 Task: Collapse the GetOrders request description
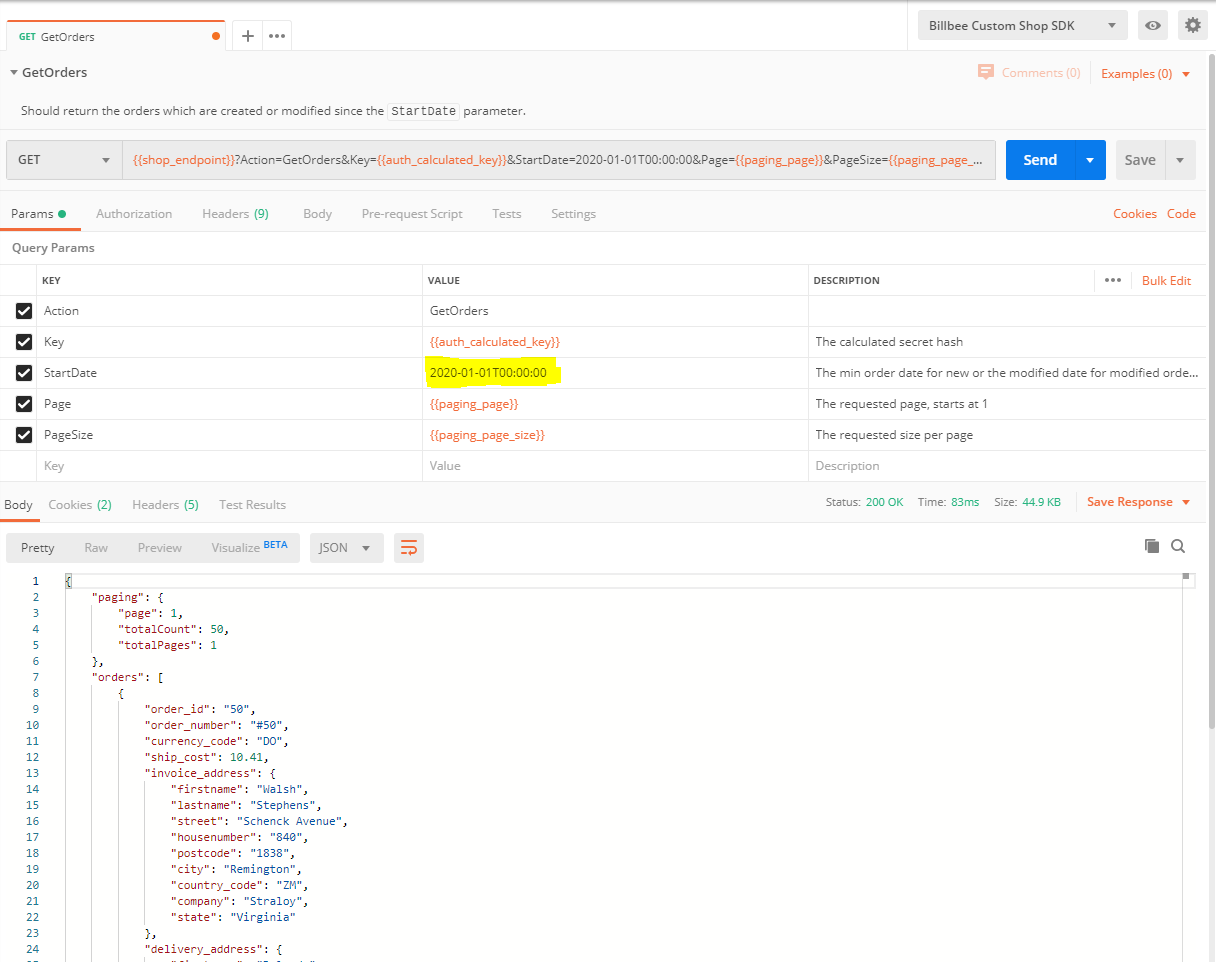(14, 73)
